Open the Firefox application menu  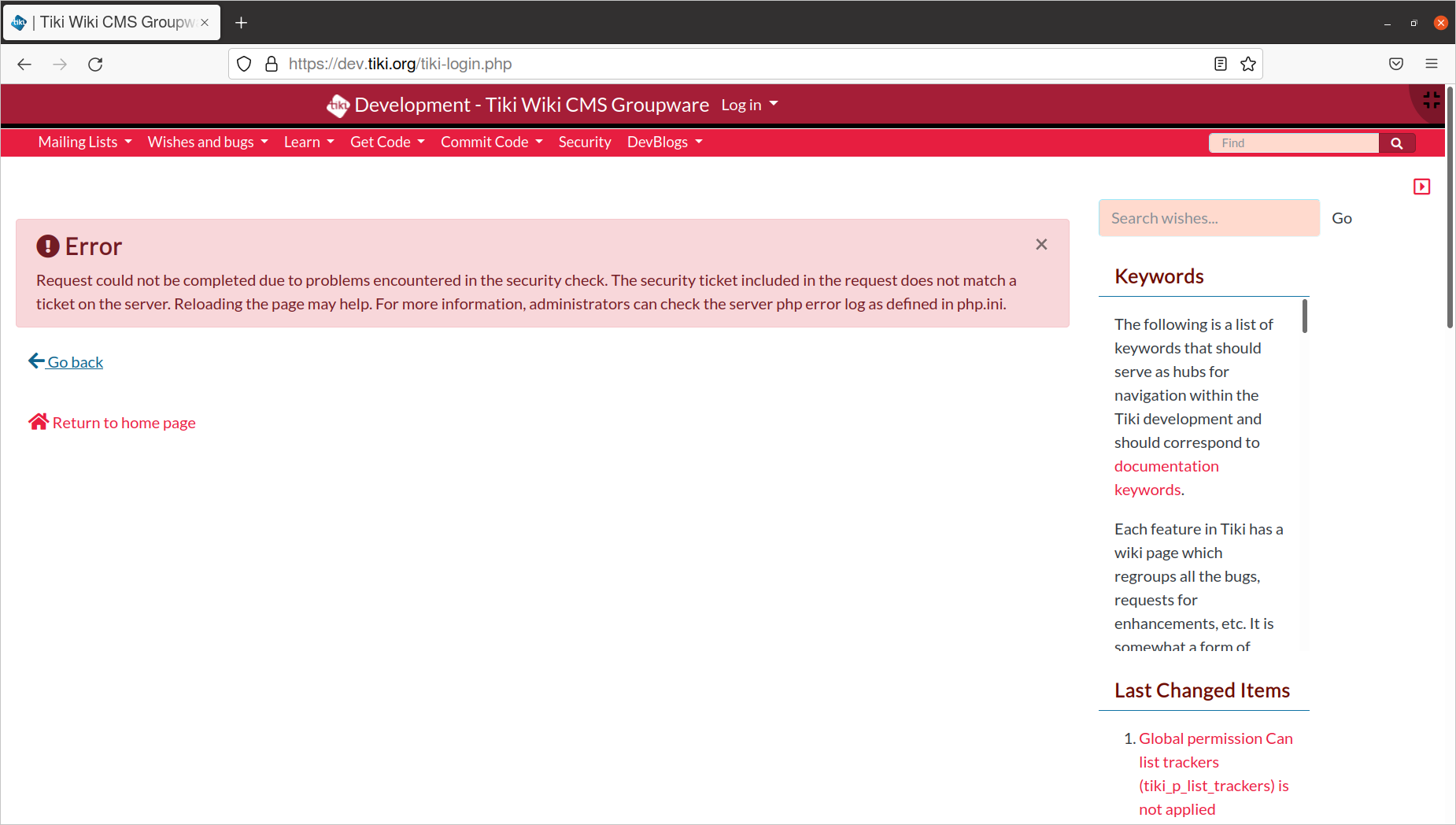click(1432, 64)
